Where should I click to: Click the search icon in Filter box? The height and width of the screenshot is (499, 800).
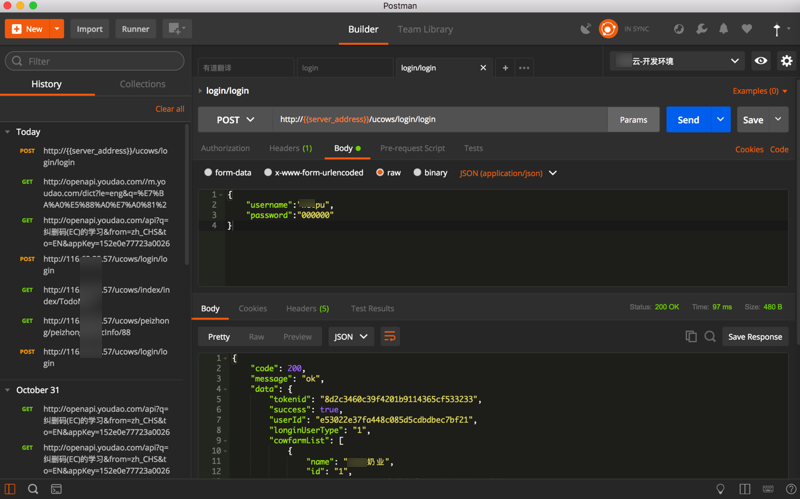pyautogui.click(x=17, y=61)
